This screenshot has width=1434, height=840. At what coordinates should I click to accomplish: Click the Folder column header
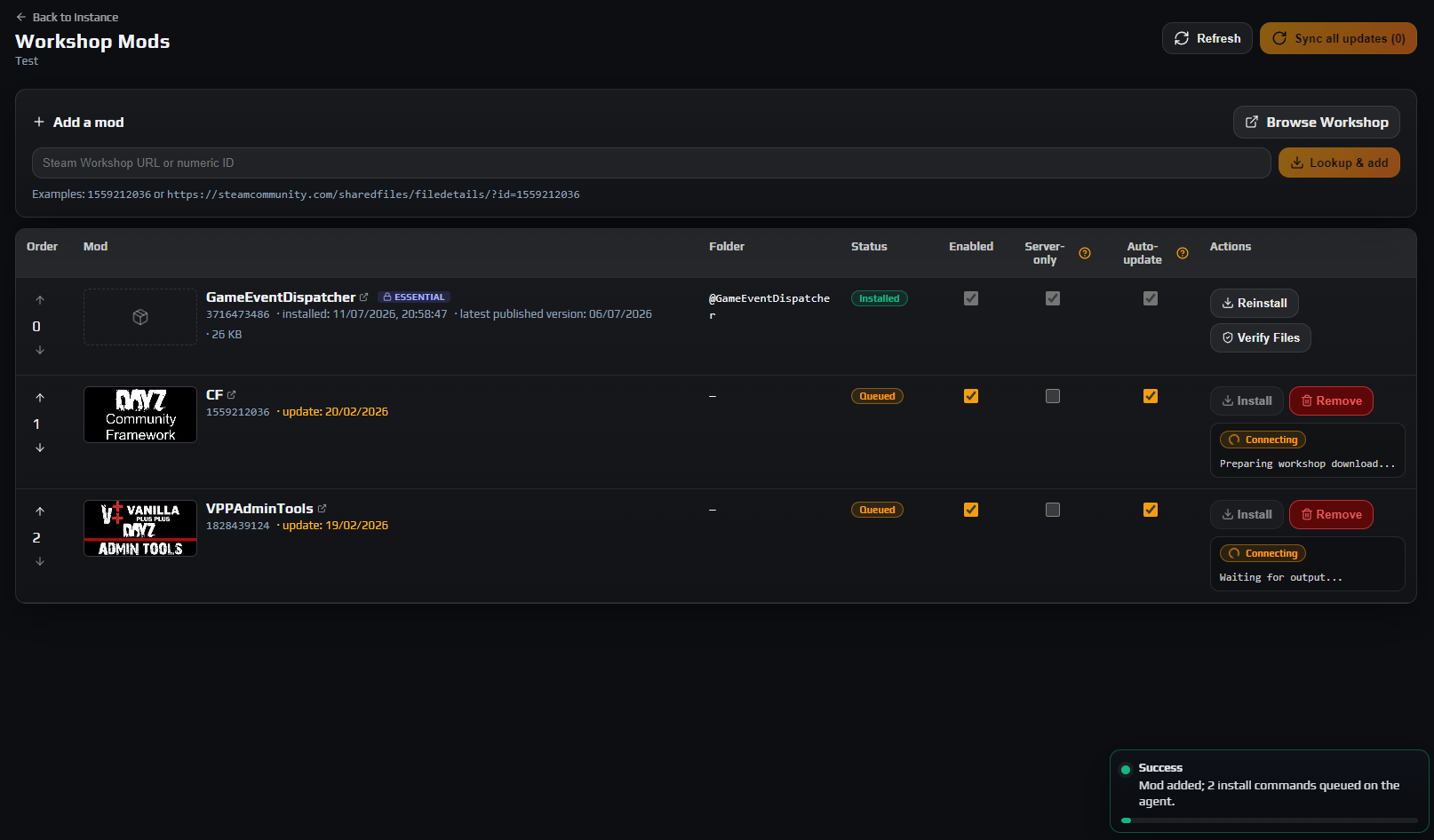(x=727, y=247)
